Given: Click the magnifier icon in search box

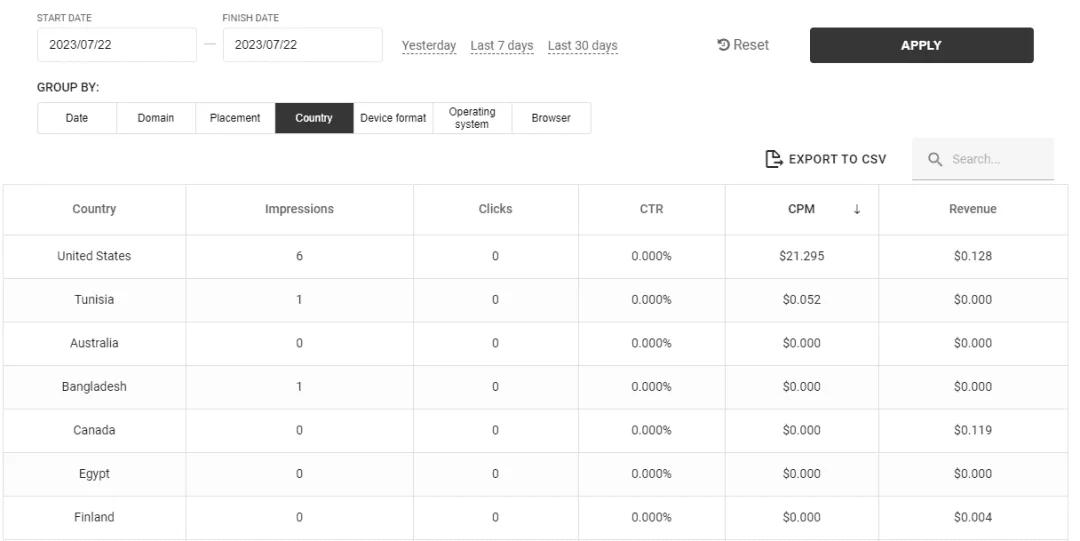Looking at the screenshot, I should [935, 159].
